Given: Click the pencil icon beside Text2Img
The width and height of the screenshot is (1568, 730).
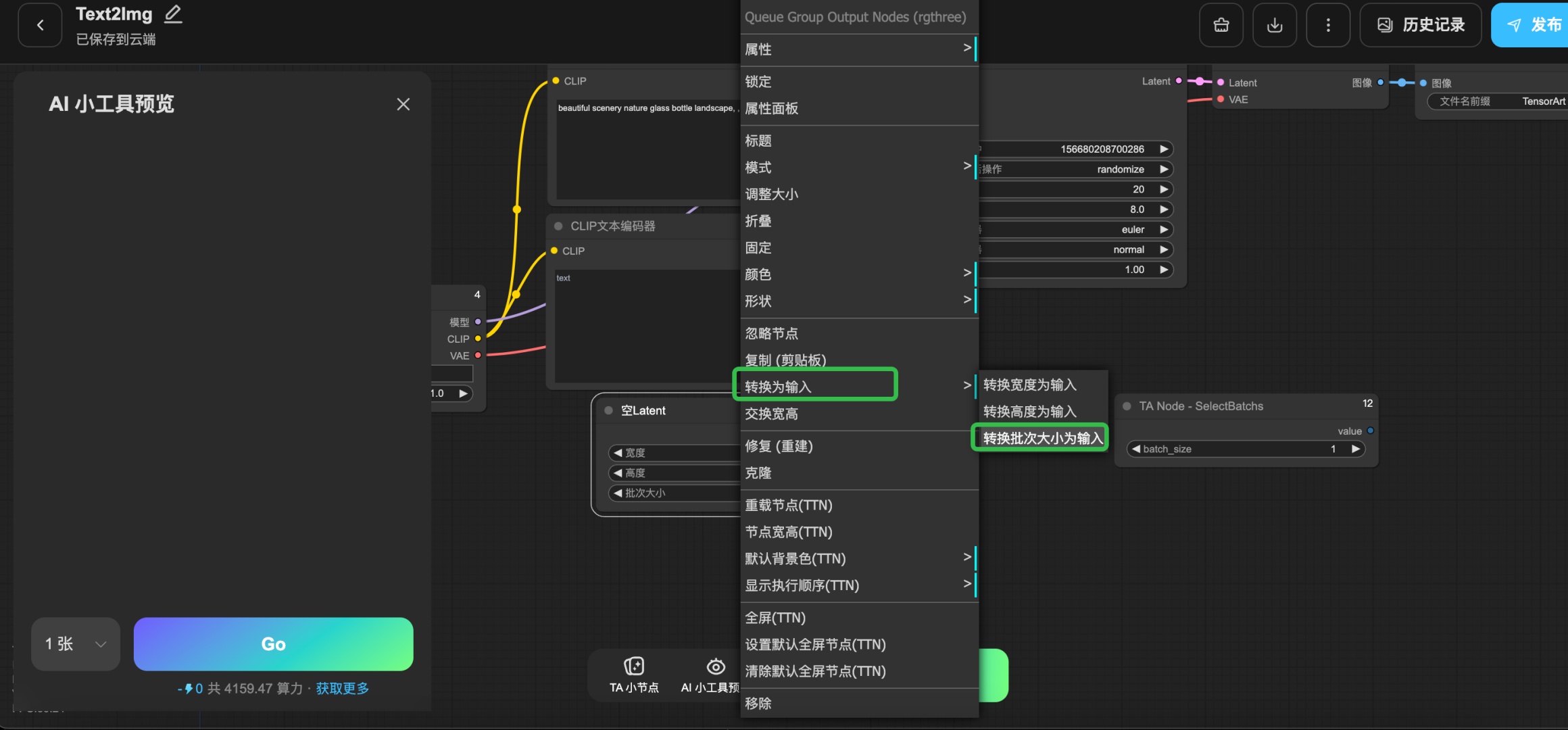Looking at the screenshot, I should tap(173, 14).
